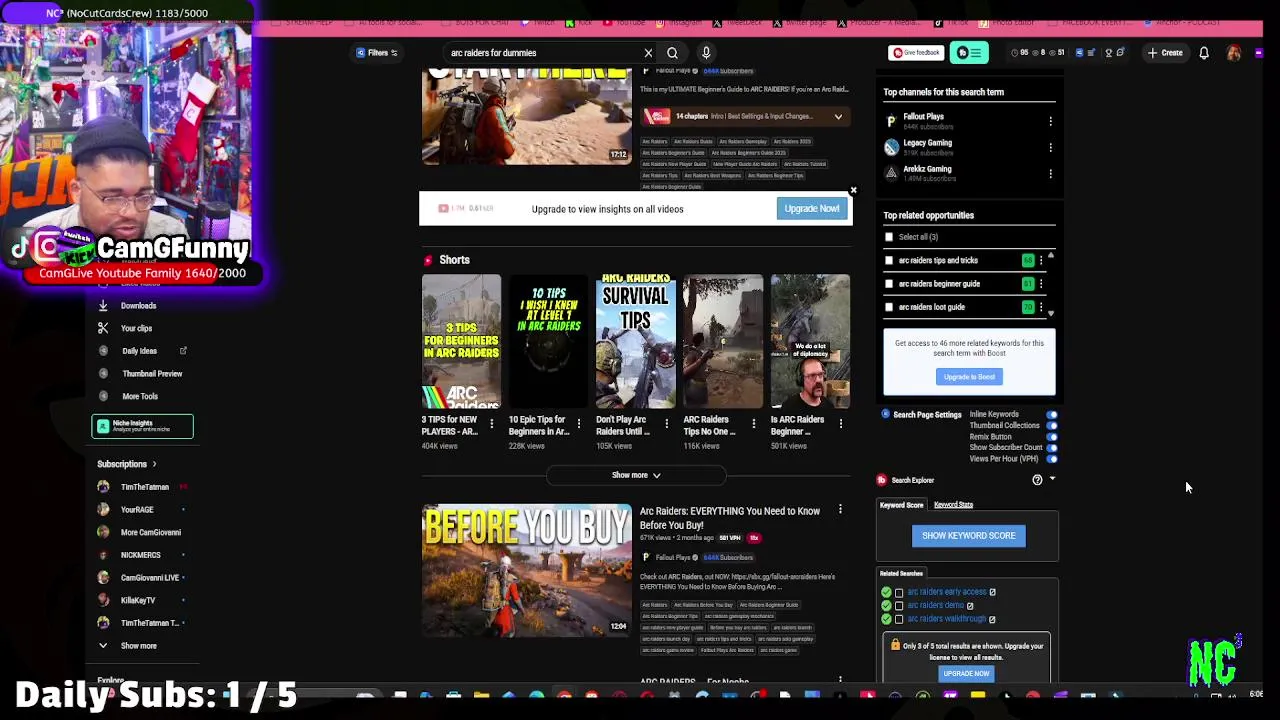Open arc raiders demo external link icon
The image size is (1280, 720).
[x=970, y=606]
